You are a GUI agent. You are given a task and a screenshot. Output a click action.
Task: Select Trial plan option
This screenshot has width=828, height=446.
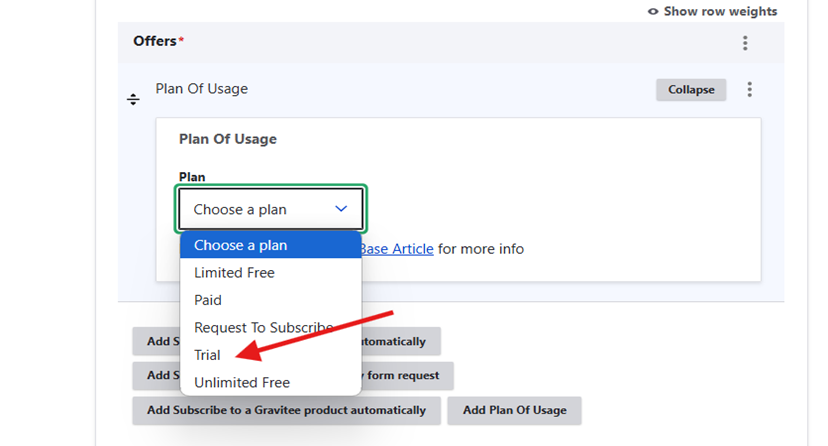pyautogui.click(x=270, y=355)
